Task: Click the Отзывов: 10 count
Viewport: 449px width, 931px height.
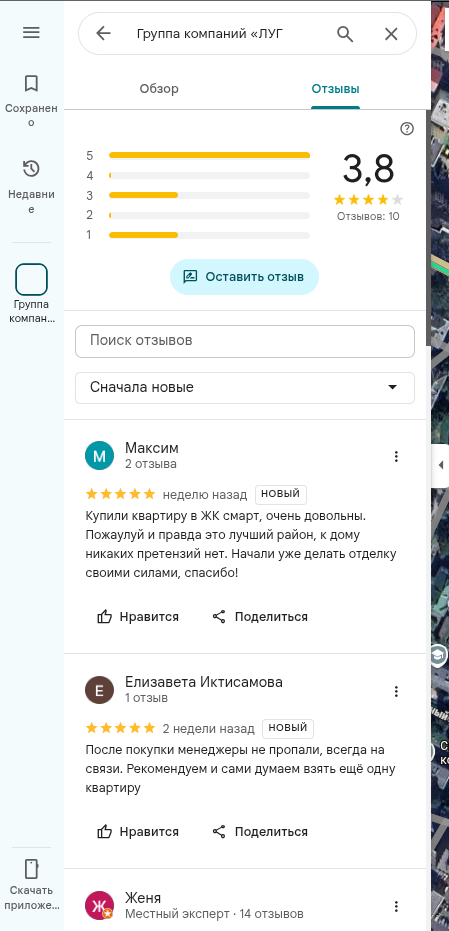Action: [368, 216]
